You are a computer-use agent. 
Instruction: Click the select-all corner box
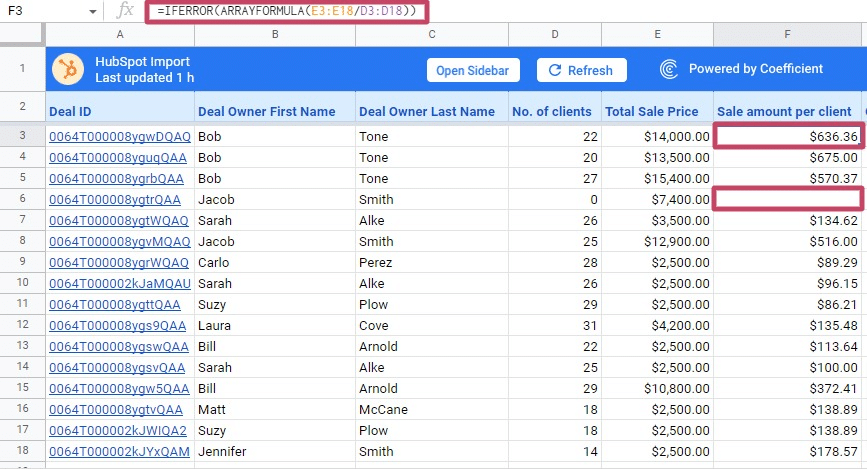21,34
